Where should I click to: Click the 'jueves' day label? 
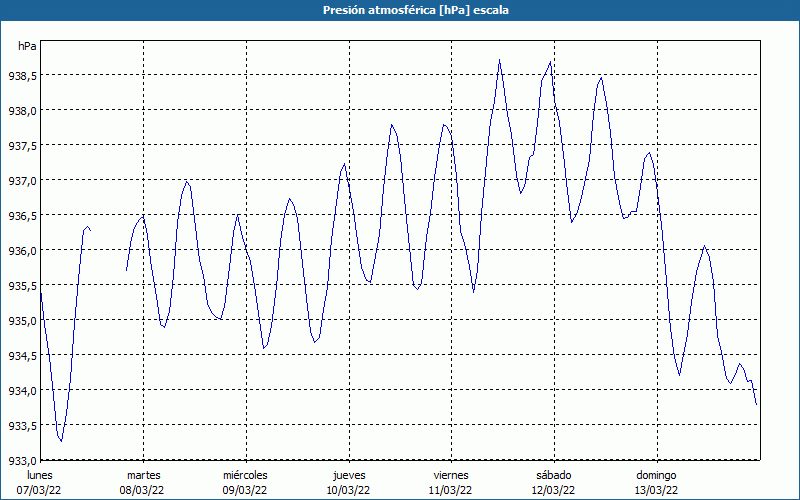349,475
